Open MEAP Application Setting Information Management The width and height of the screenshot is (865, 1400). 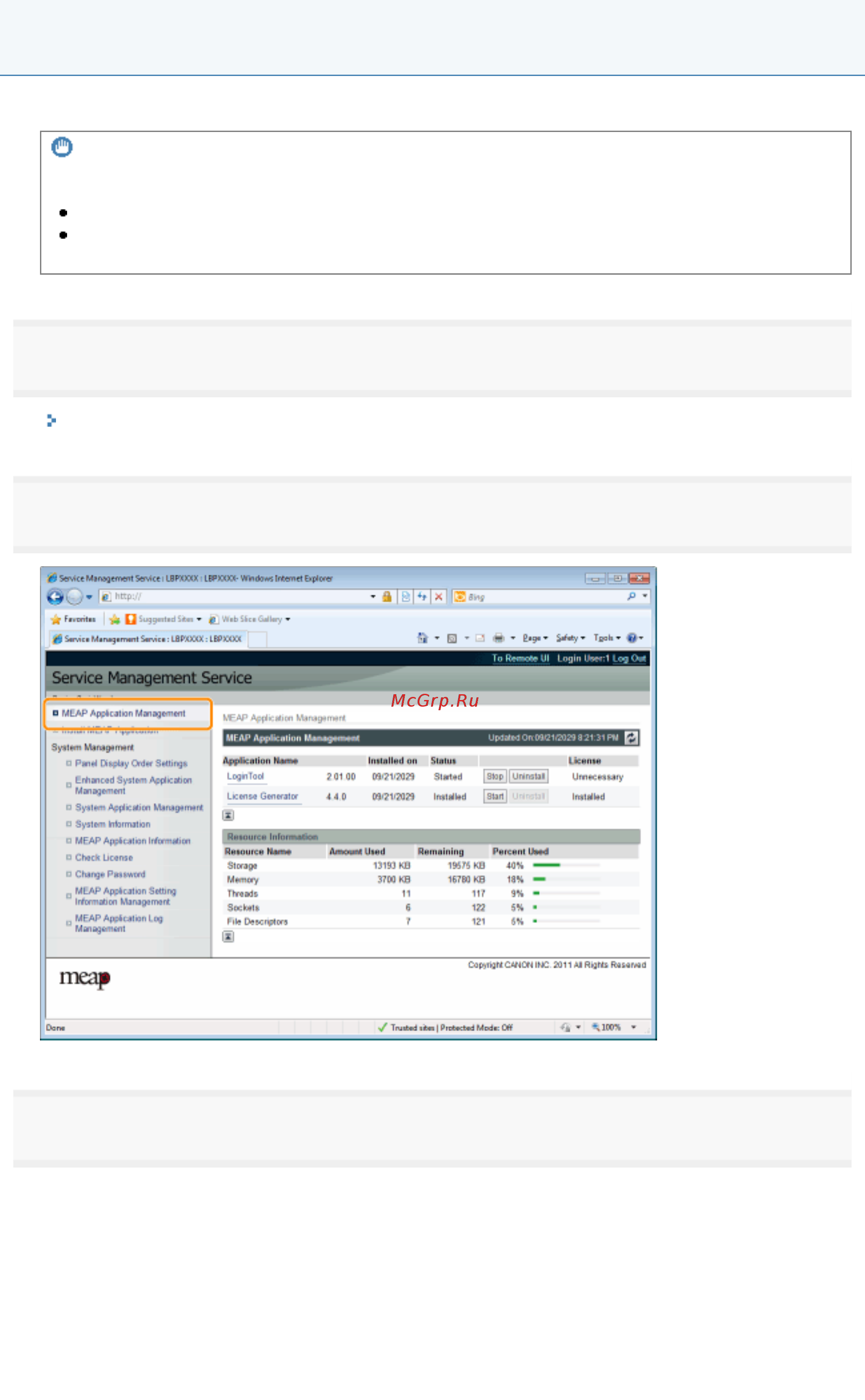[125, 896]
